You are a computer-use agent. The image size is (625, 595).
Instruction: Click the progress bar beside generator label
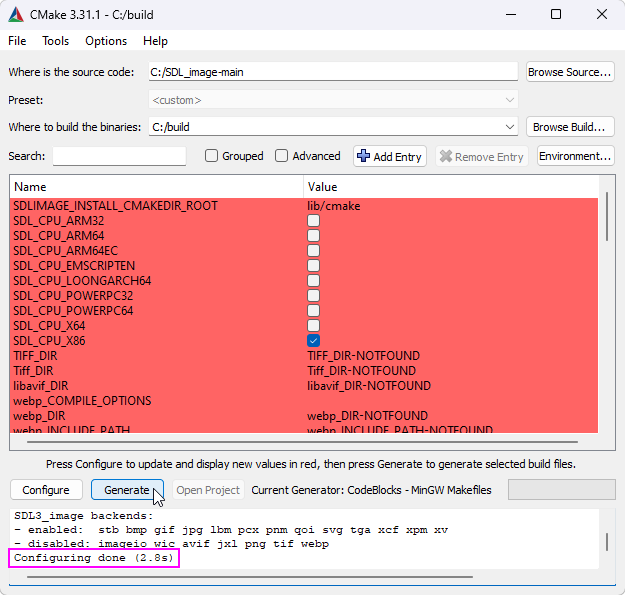(x=562, y=490)
